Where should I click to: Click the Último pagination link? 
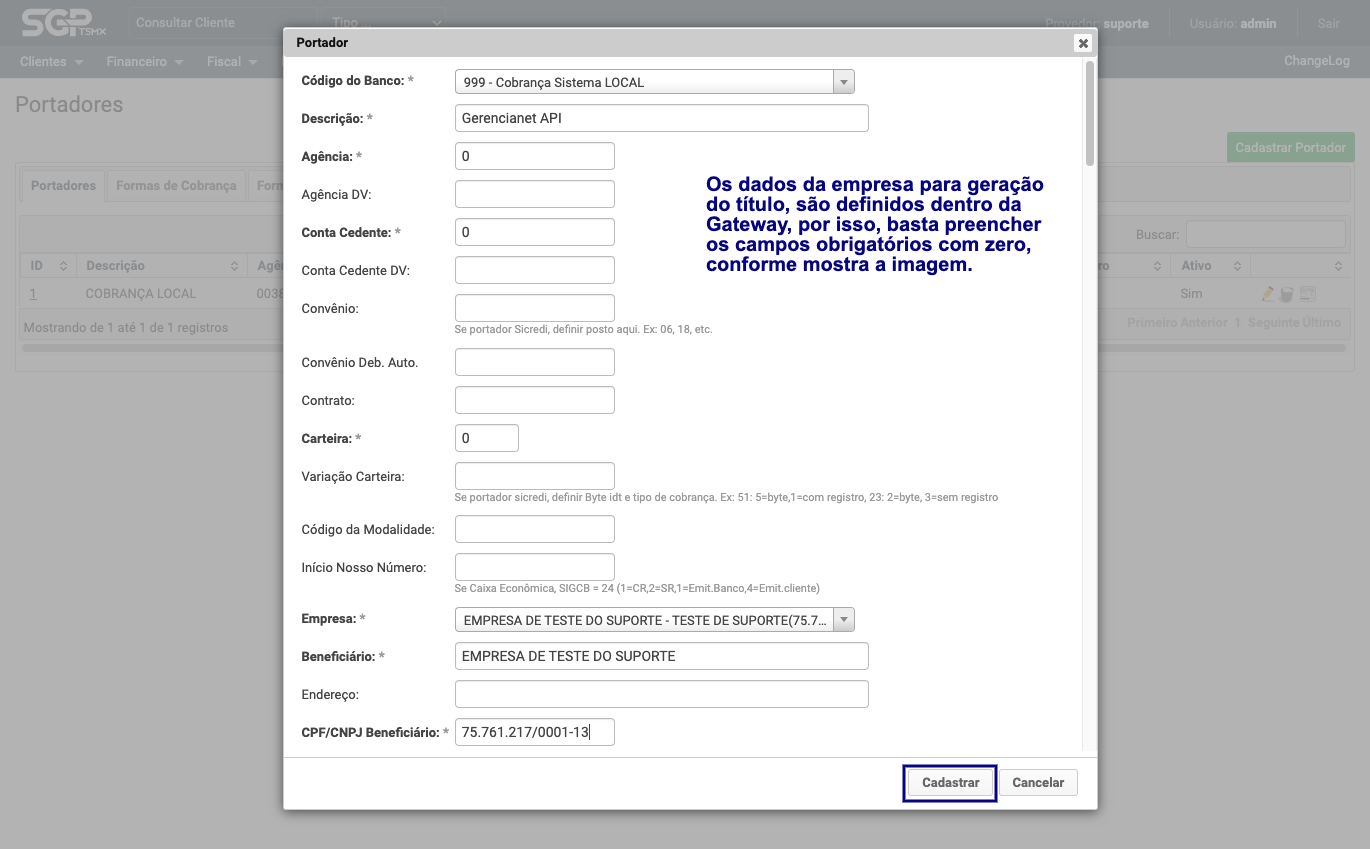(x=1321, y=323)
